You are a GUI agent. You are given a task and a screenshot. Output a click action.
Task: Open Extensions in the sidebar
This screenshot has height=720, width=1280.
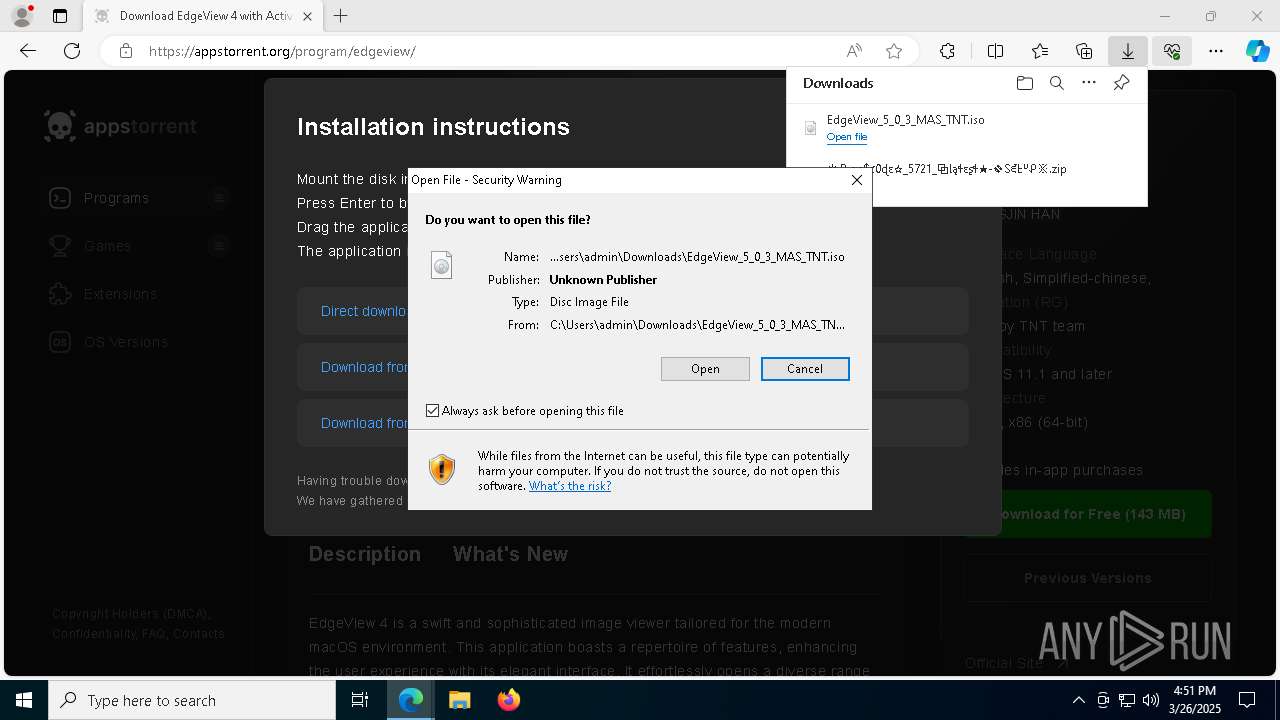(120, 294)
